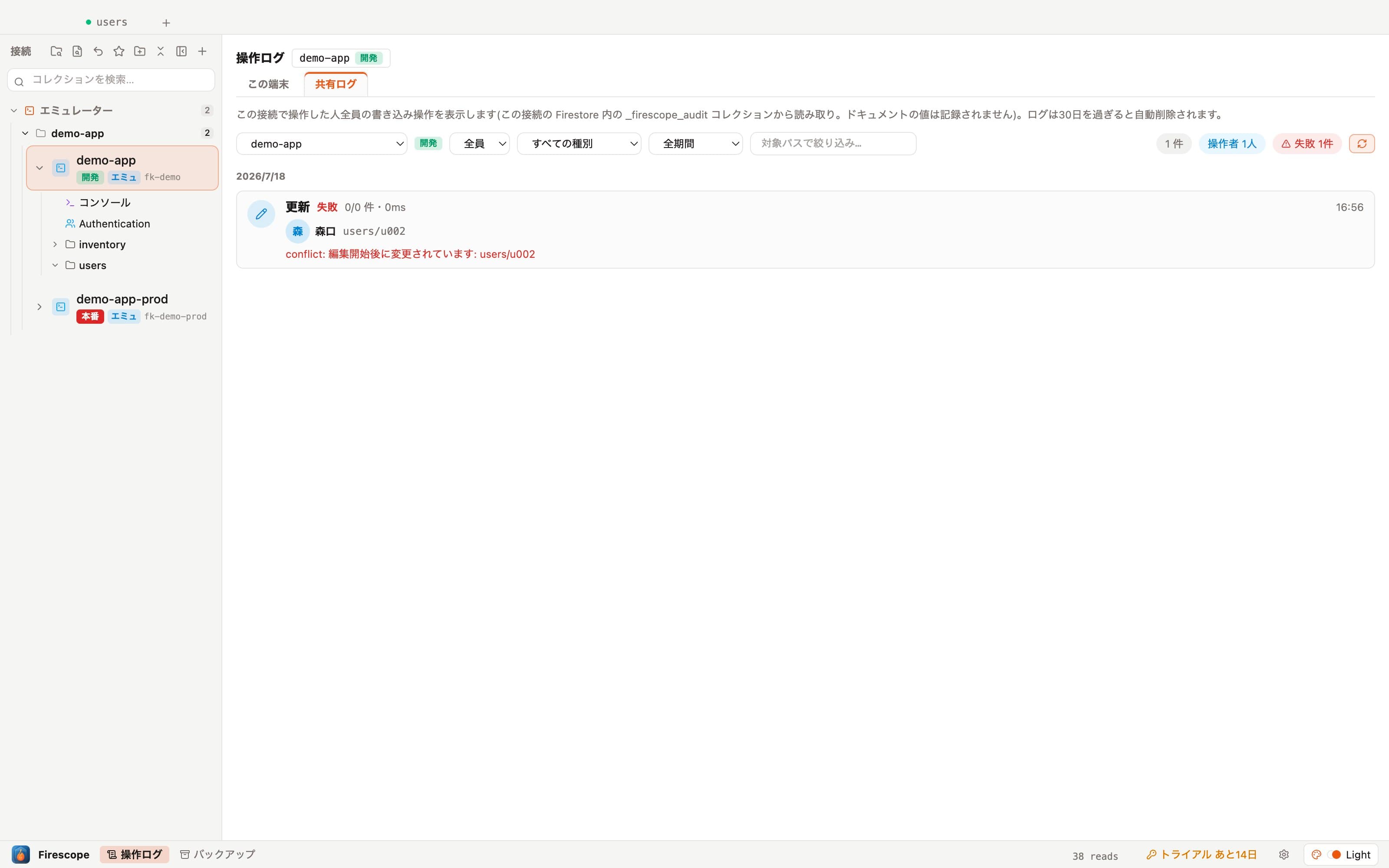Viewport: 1389px width, 868px height.
Task: Click the Firescope flame app icon
Action: coord(21,854)
